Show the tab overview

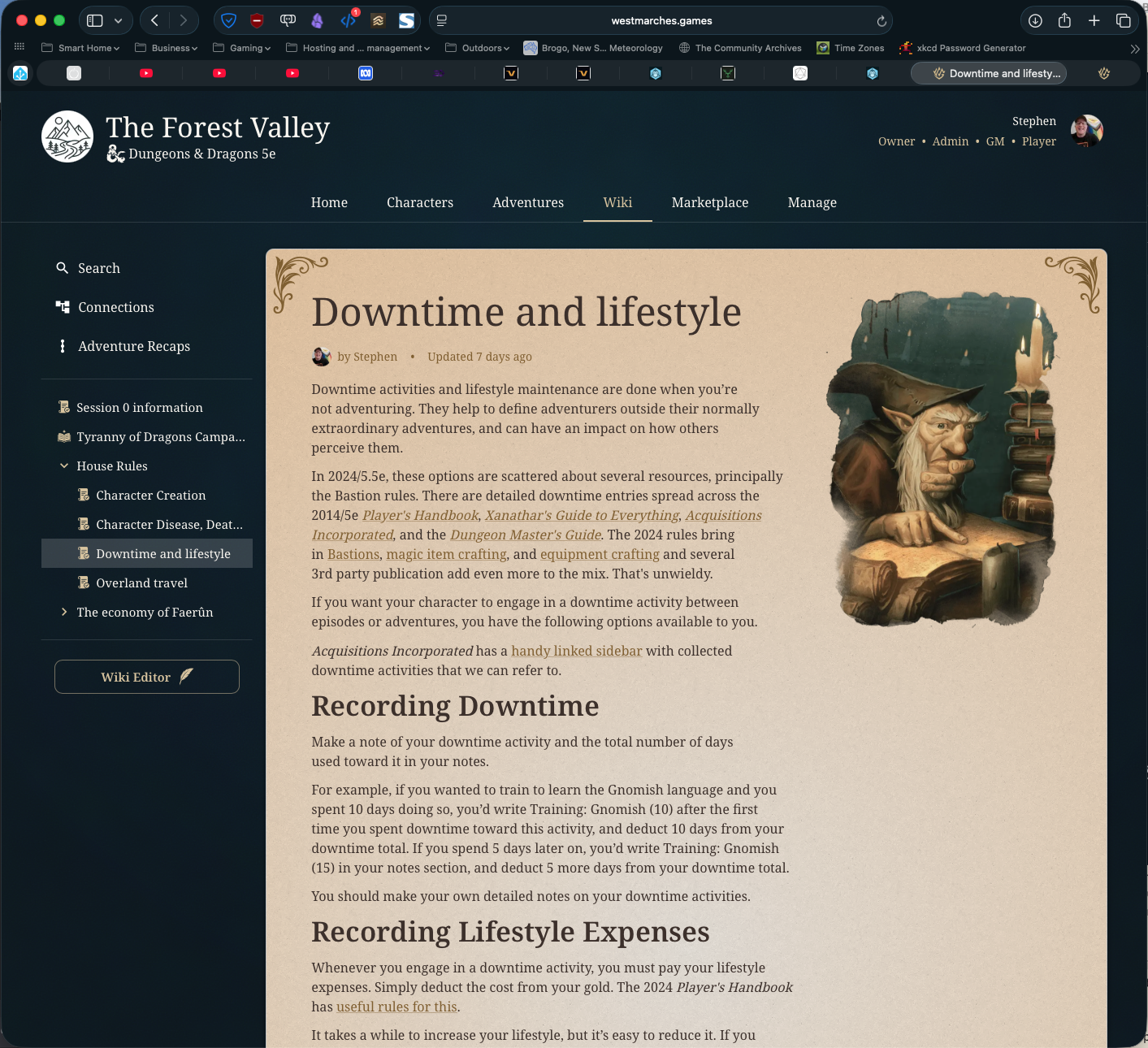pos(1124,20)
